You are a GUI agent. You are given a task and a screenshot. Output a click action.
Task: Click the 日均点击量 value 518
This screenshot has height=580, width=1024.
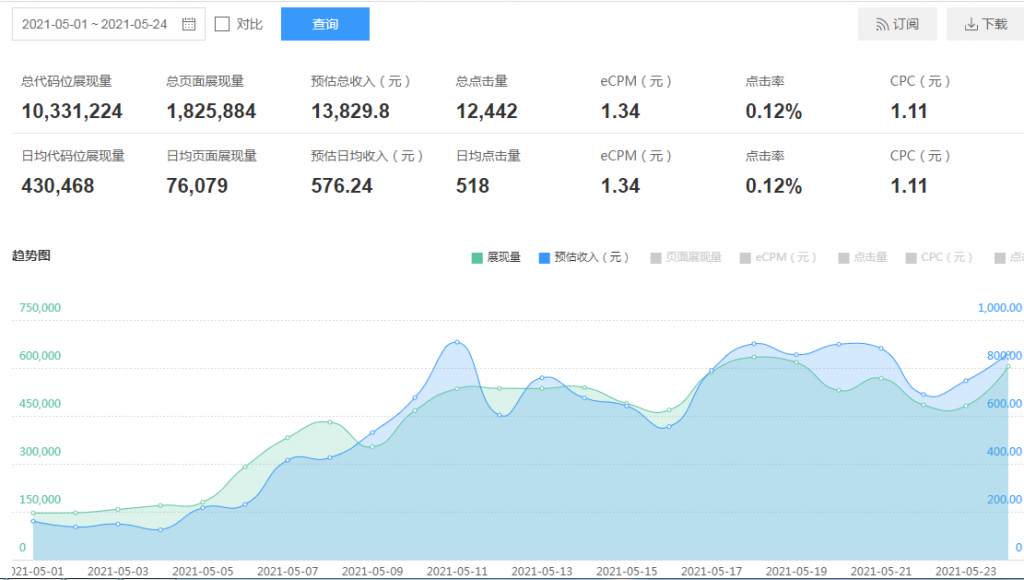point(472,185)
